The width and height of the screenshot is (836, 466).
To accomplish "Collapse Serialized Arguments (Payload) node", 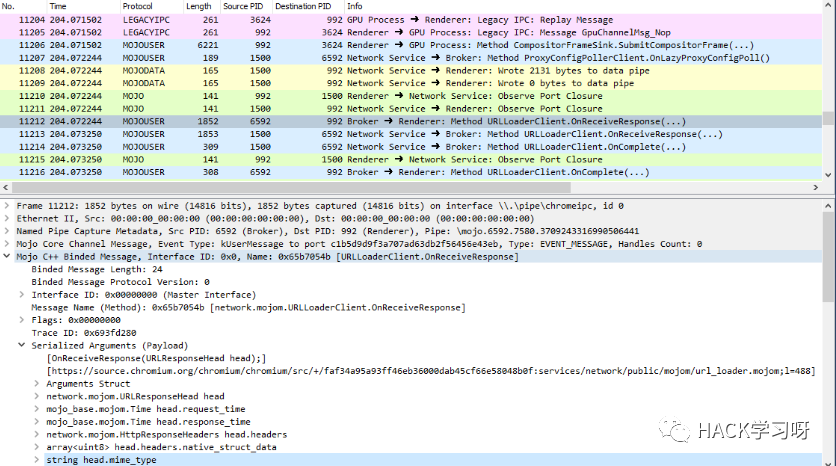I will tap(21, 345).
